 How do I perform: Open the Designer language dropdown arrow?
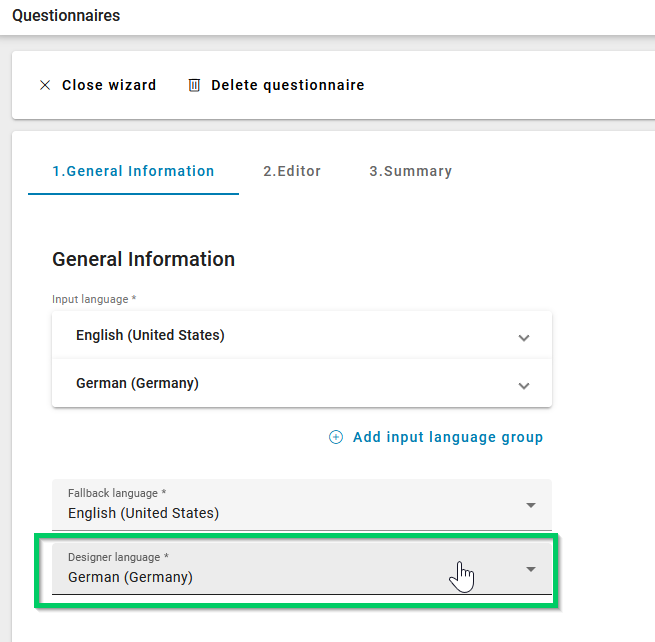531,569
